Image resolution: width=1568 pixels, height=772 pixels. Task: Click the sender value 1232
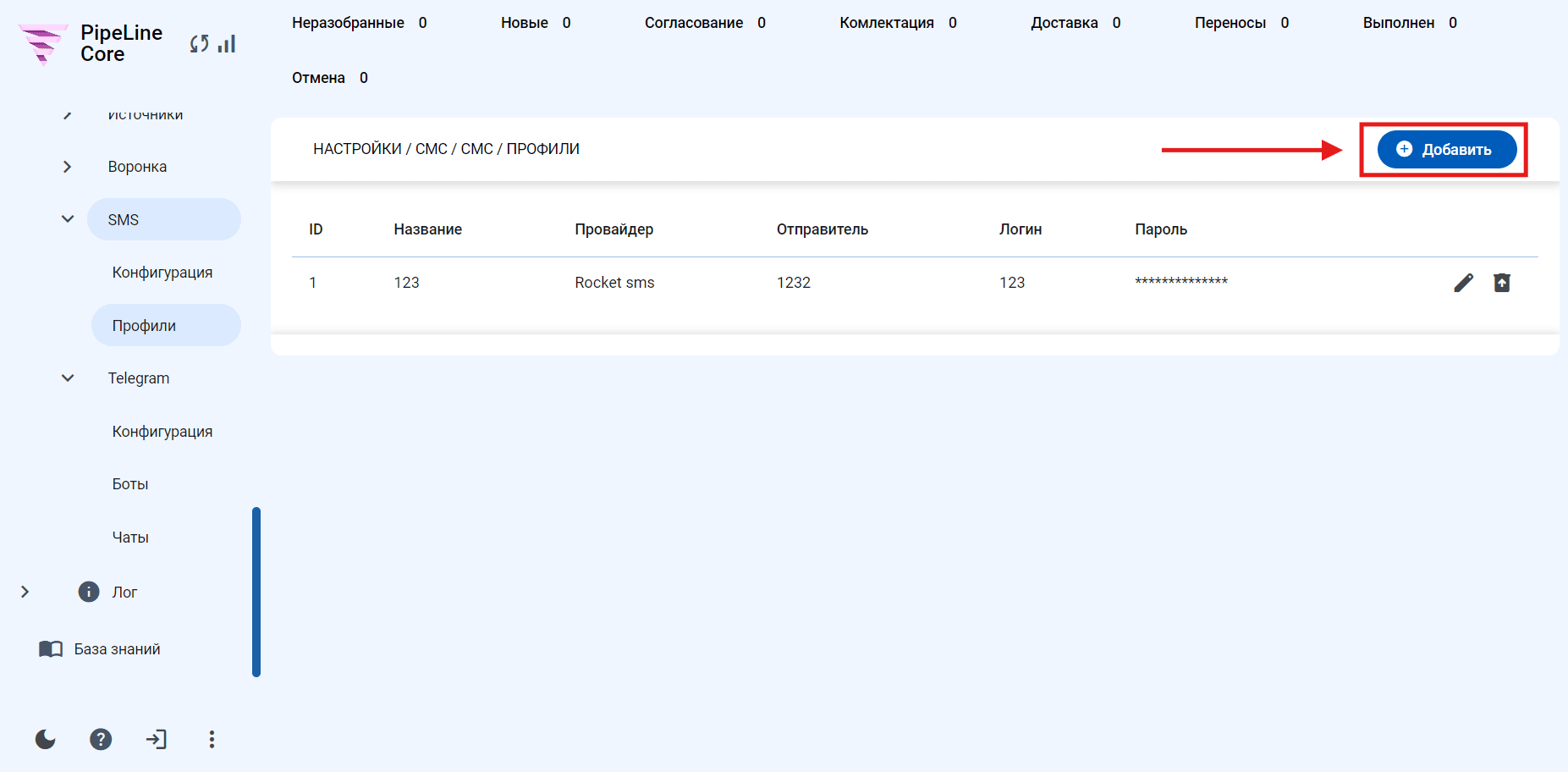(794, 283)
